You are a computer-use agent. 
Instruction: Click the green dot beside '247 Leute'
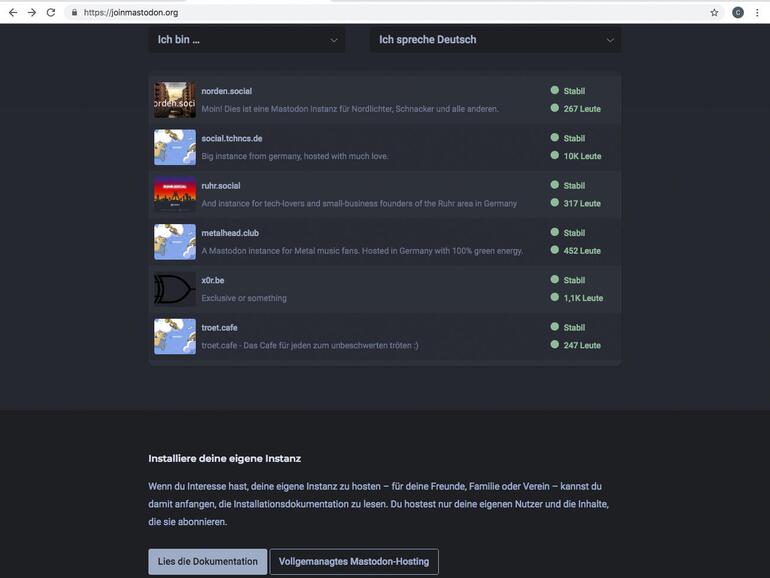(x=554, y=344)
